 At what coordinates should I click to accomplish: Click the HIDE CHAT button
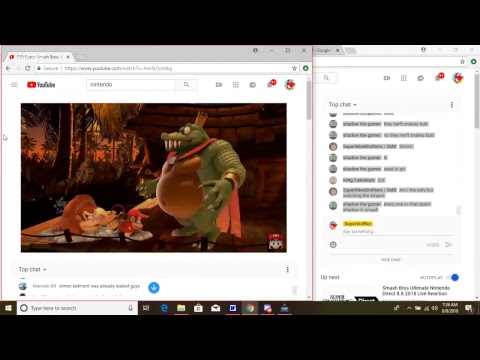[391, 260]
